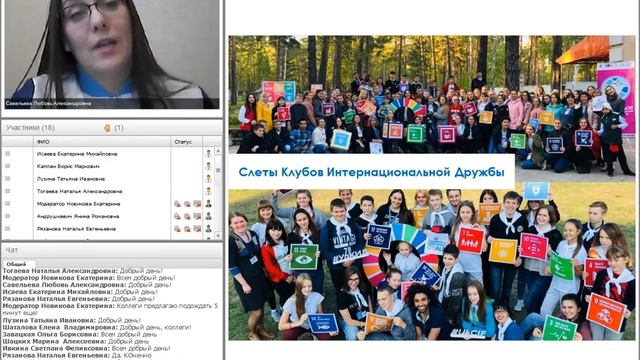Click the bottom group photo on slide
Image resolution: width=640 pixels, height=360 pixels.
(432, 264)
